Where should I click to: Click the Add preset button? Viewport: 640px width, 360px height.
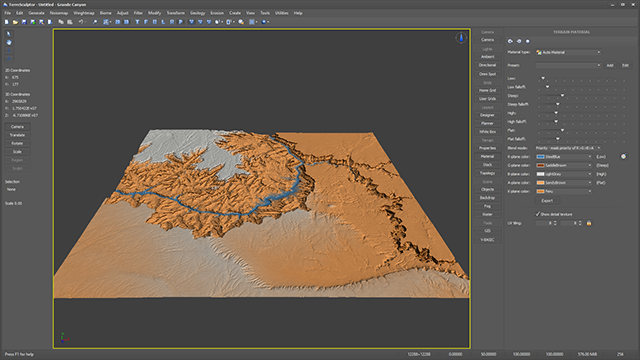610,65
